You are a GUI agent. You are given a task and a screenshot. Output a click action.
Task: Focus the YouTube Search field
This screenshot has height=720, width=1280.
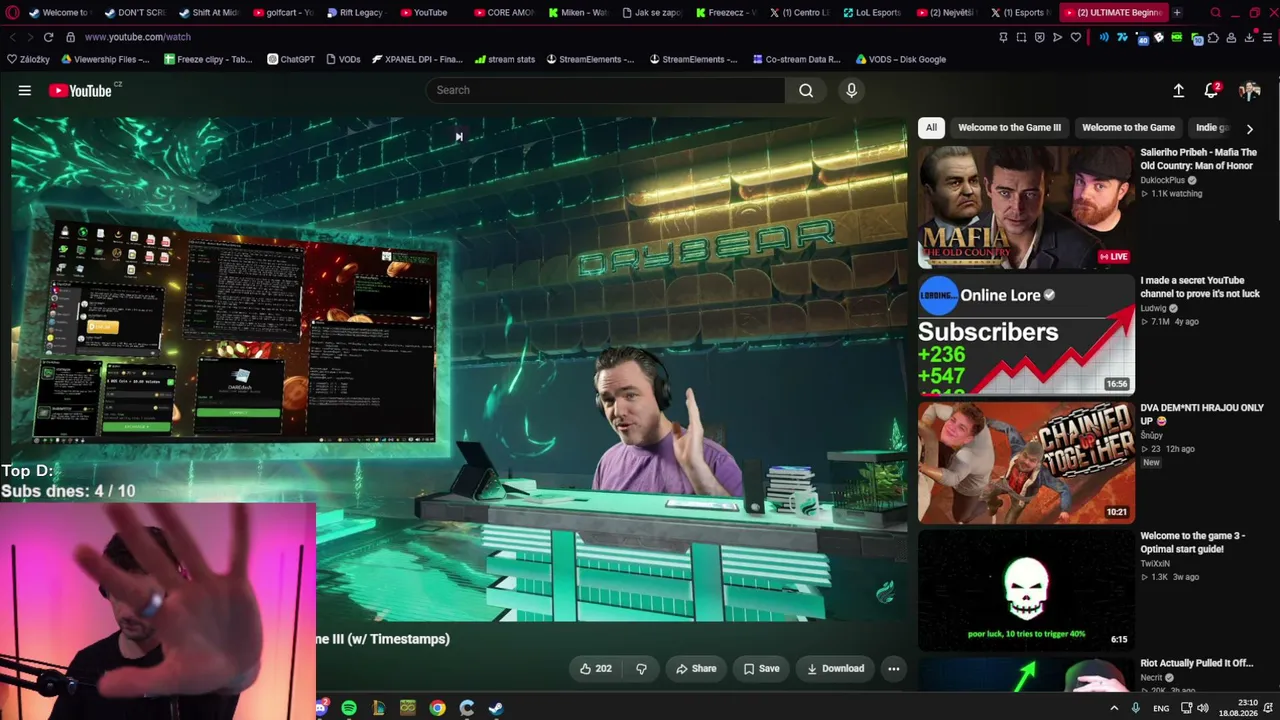605,90
